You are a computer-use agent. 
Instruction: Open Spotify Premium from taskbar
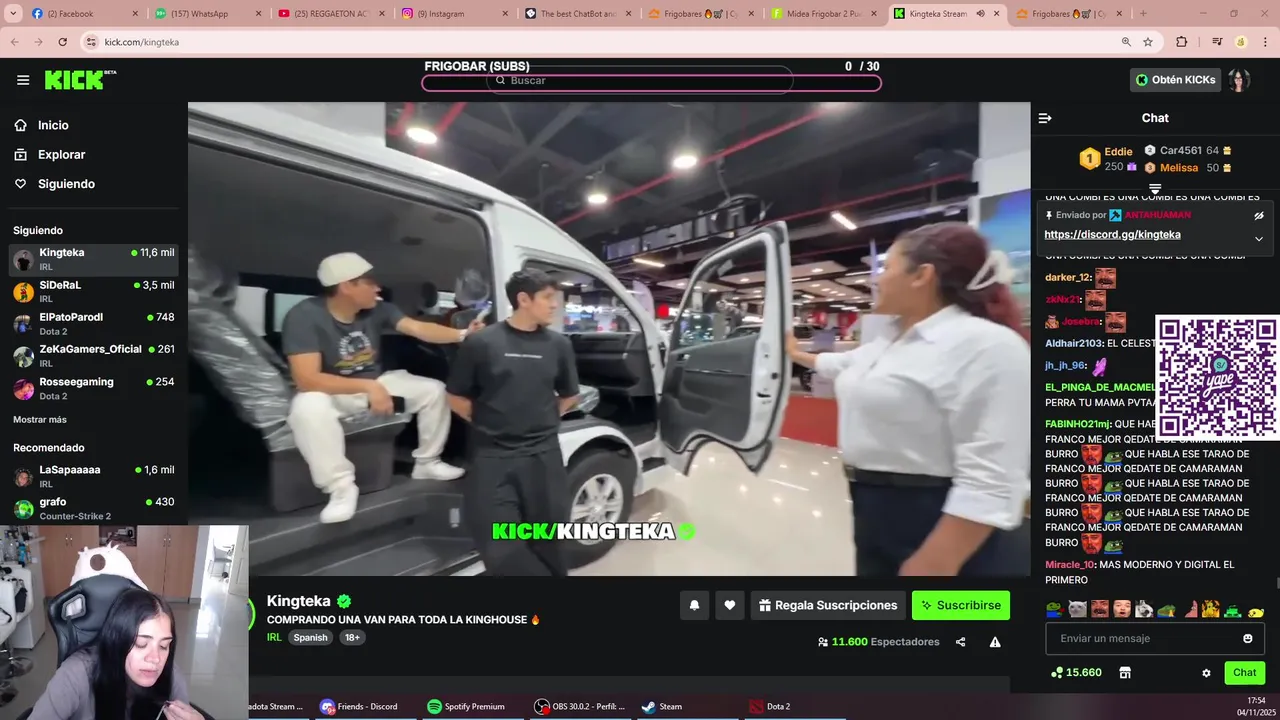tap(465, 706)
